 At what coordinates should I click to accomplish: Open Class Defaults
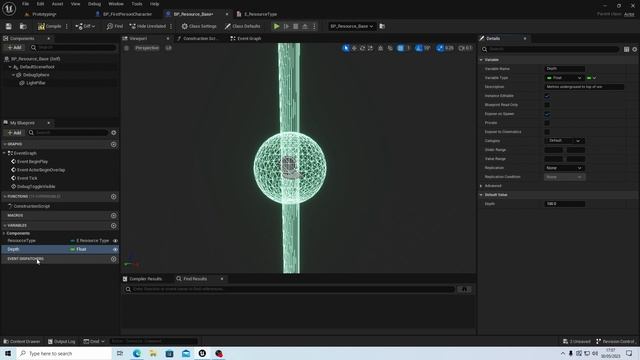point(242,26)
